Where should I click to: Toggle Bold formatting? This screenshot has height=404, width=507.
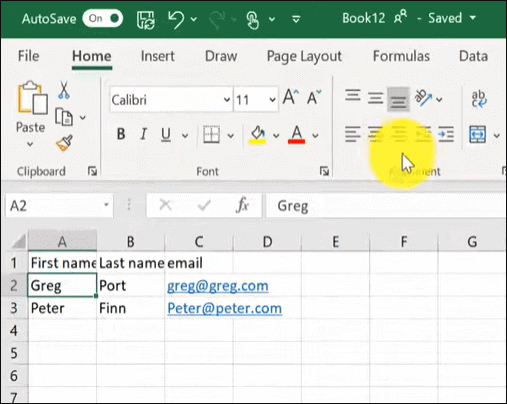tap(121, 134)
